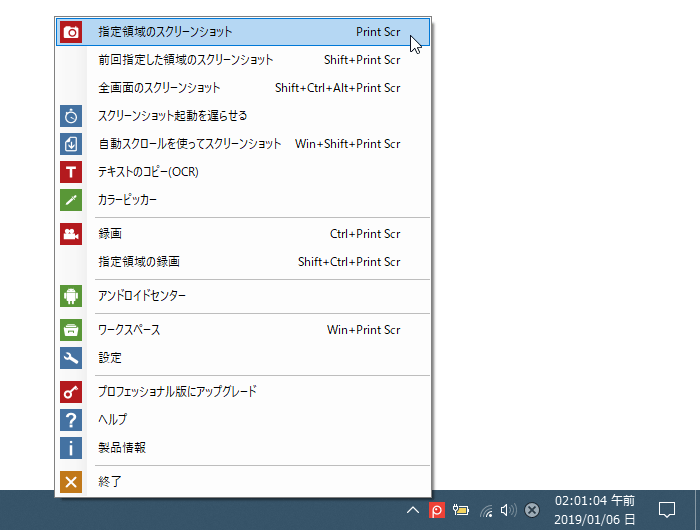Select 自動スクロールを使ってスクリーンショット
The image size is (700, 530).
[x=243, y=144]
